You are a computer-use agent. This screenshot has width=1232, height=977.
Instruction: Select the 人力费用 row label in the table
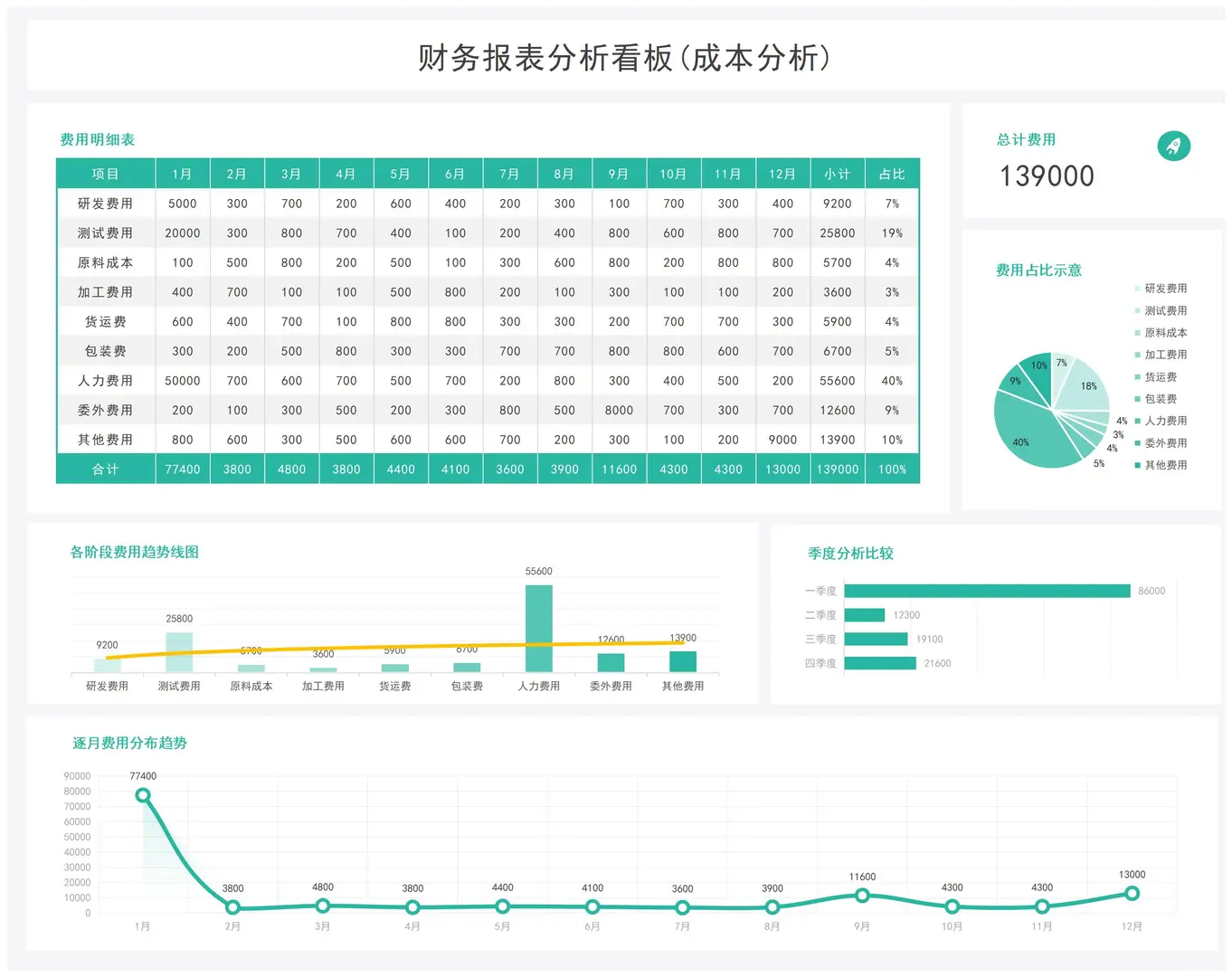tap(106, 381)
